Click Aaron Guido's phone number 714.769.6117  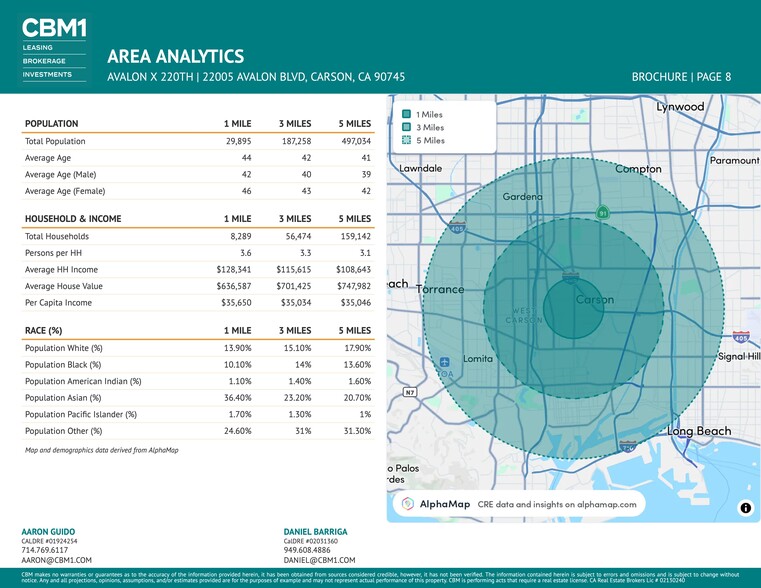45,550
